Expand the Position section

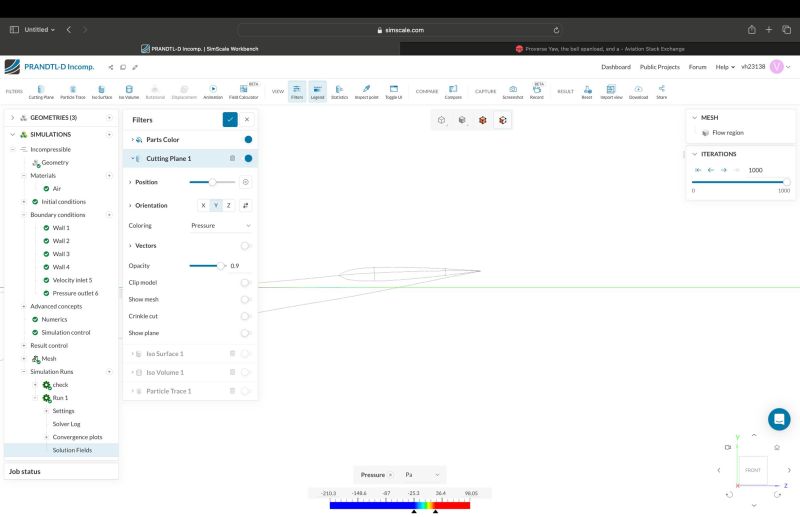pyautogui.click(x=130, y=182)
